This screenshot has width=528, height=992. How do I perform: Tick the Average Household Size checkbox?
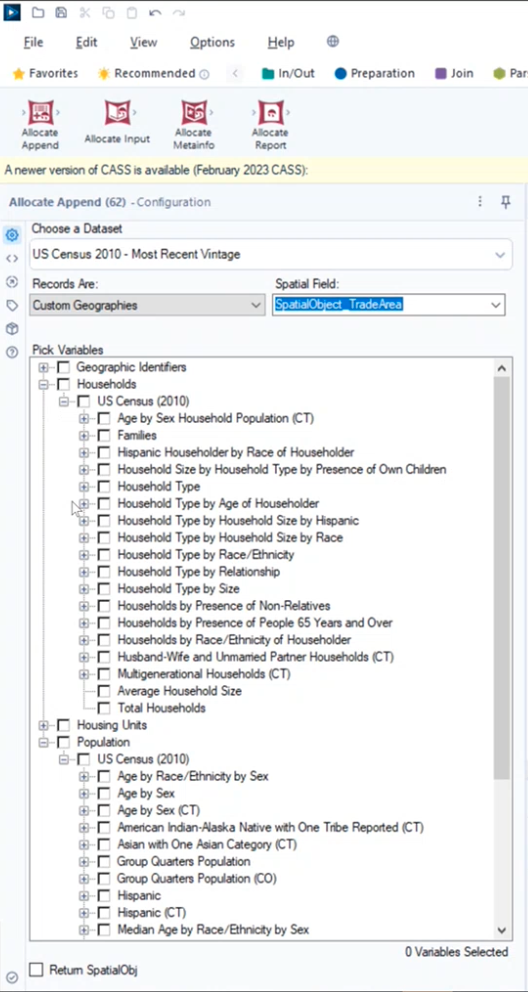tap(104, 691)
